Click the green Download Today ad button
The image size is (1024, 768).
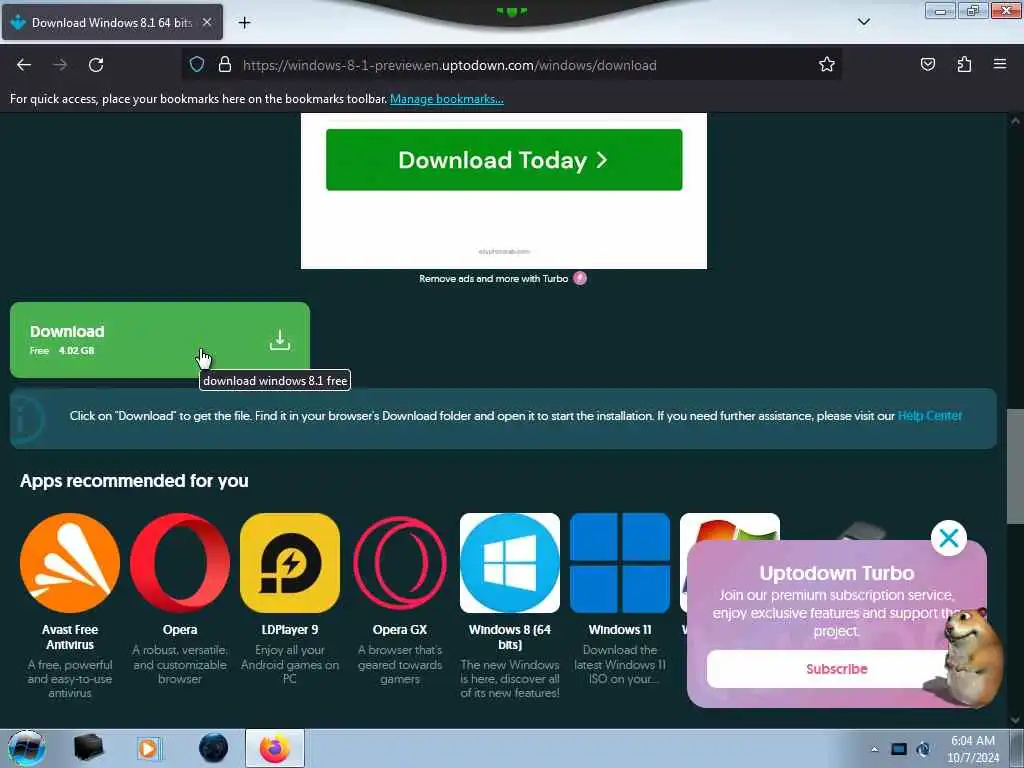(504, 160)
